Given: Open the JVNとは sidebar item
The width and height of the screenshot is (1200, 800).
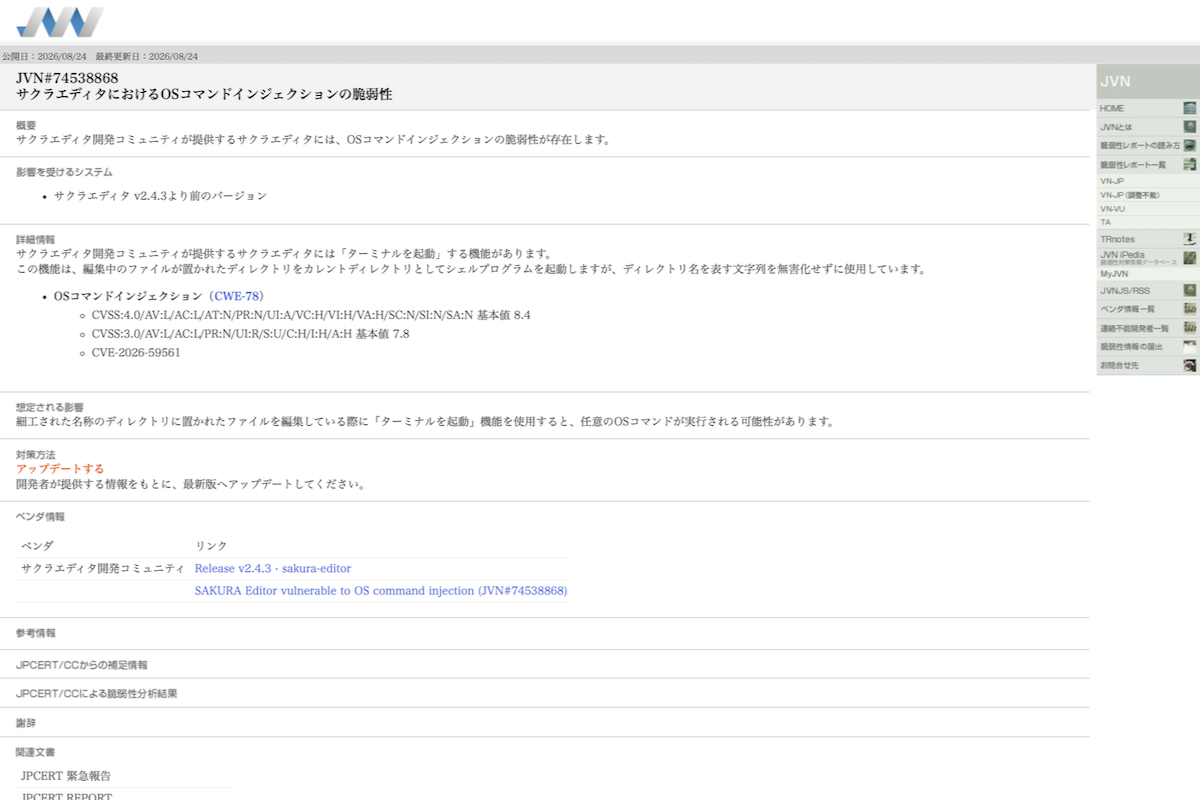Looking at the screenshot, I should (1147, 127).
